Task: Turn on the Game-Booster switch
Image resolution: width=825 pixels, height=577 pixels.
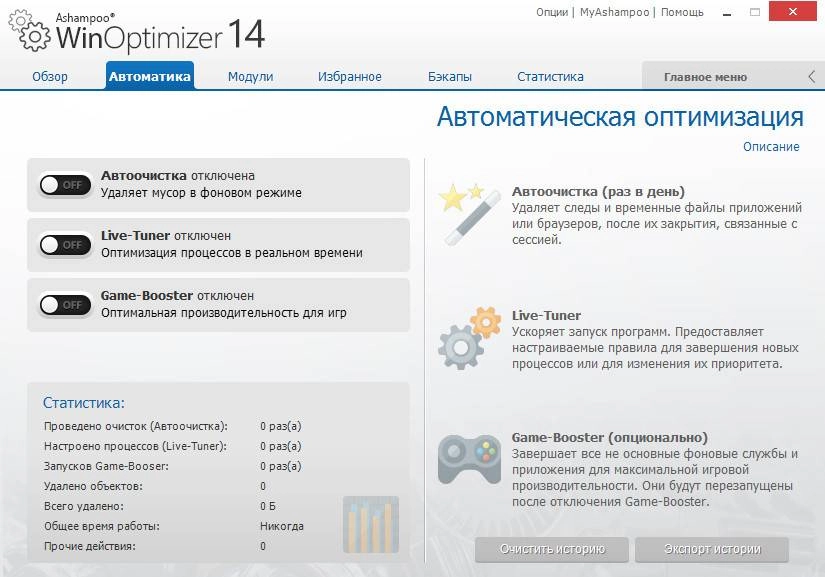Action: [x=66, y=305]
